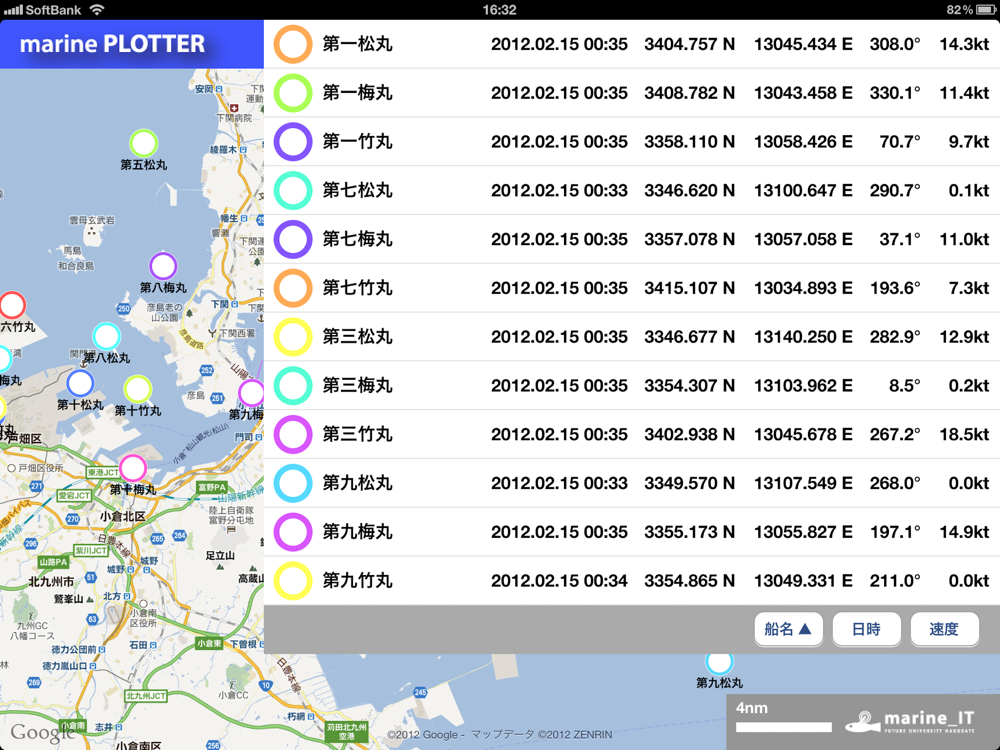The width and height of the screenshot is (1000, 750).
Task: Select the 第五松丸 ship marker on map
Action: click(x=143, y=143)
